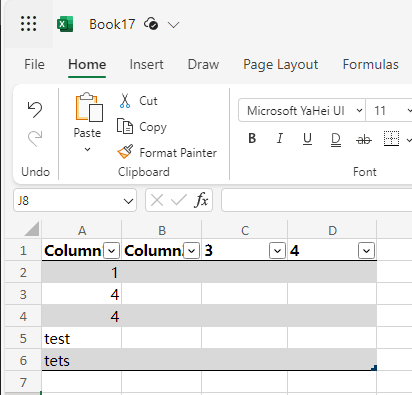Apply cell borders

[x=391, y=138]
